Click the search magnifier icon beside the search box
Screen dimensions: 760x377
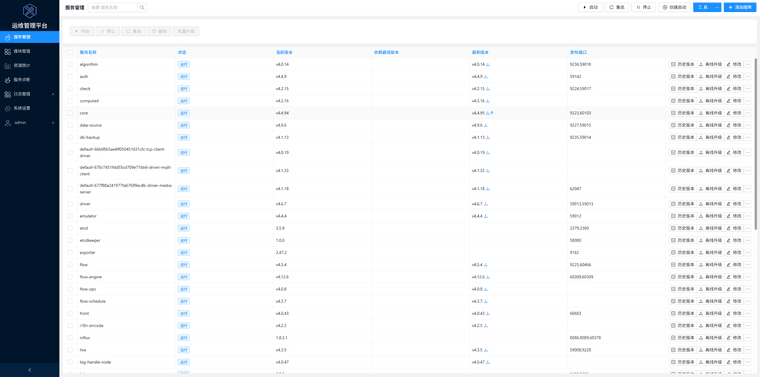pos(142,7)
